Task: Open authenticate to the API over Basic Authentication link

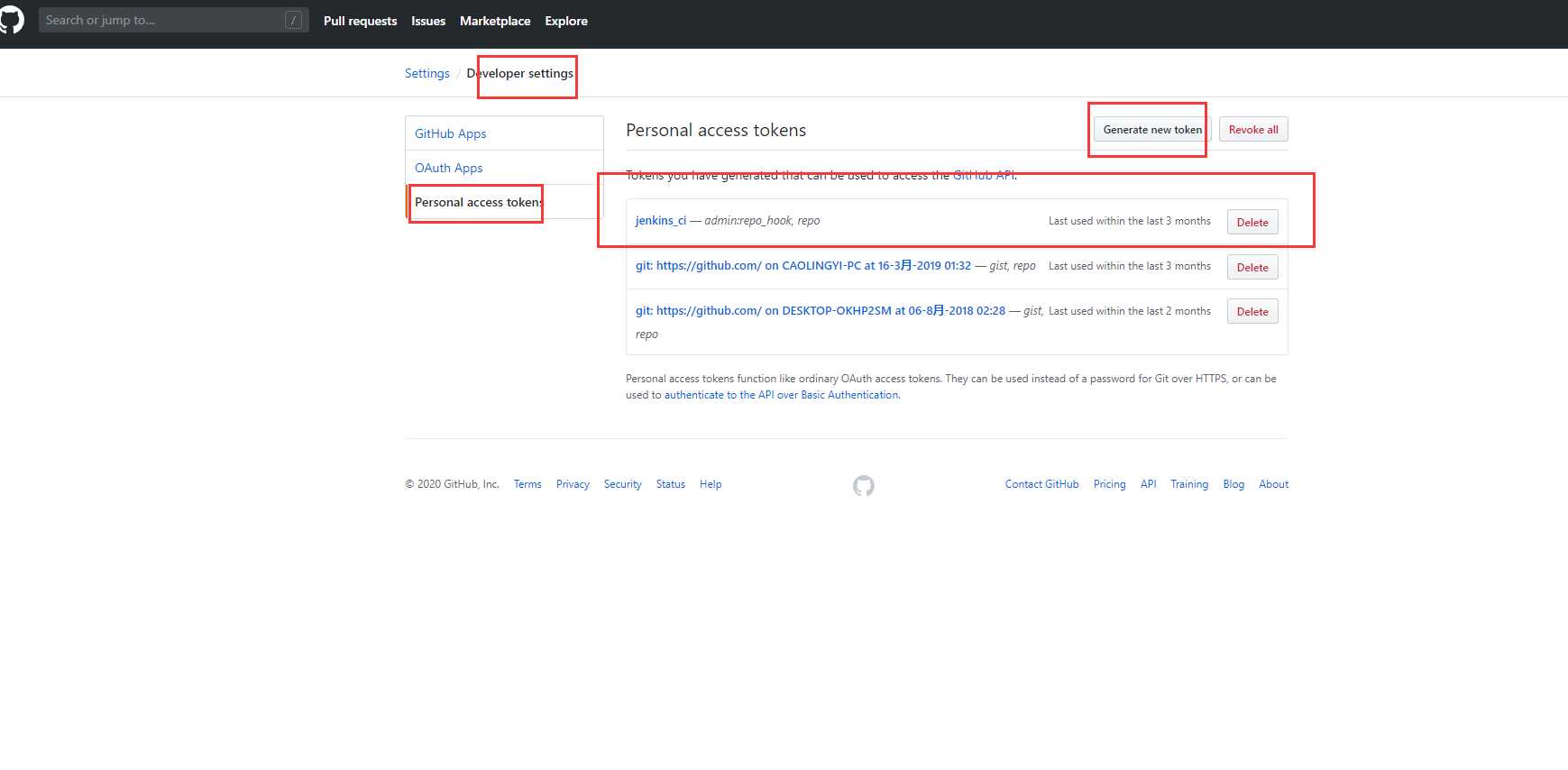Action: [x=781, y=395]
